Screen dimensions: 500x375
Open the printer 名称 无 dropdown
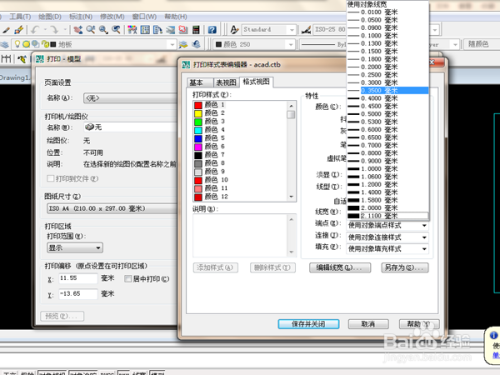(130, 127)
